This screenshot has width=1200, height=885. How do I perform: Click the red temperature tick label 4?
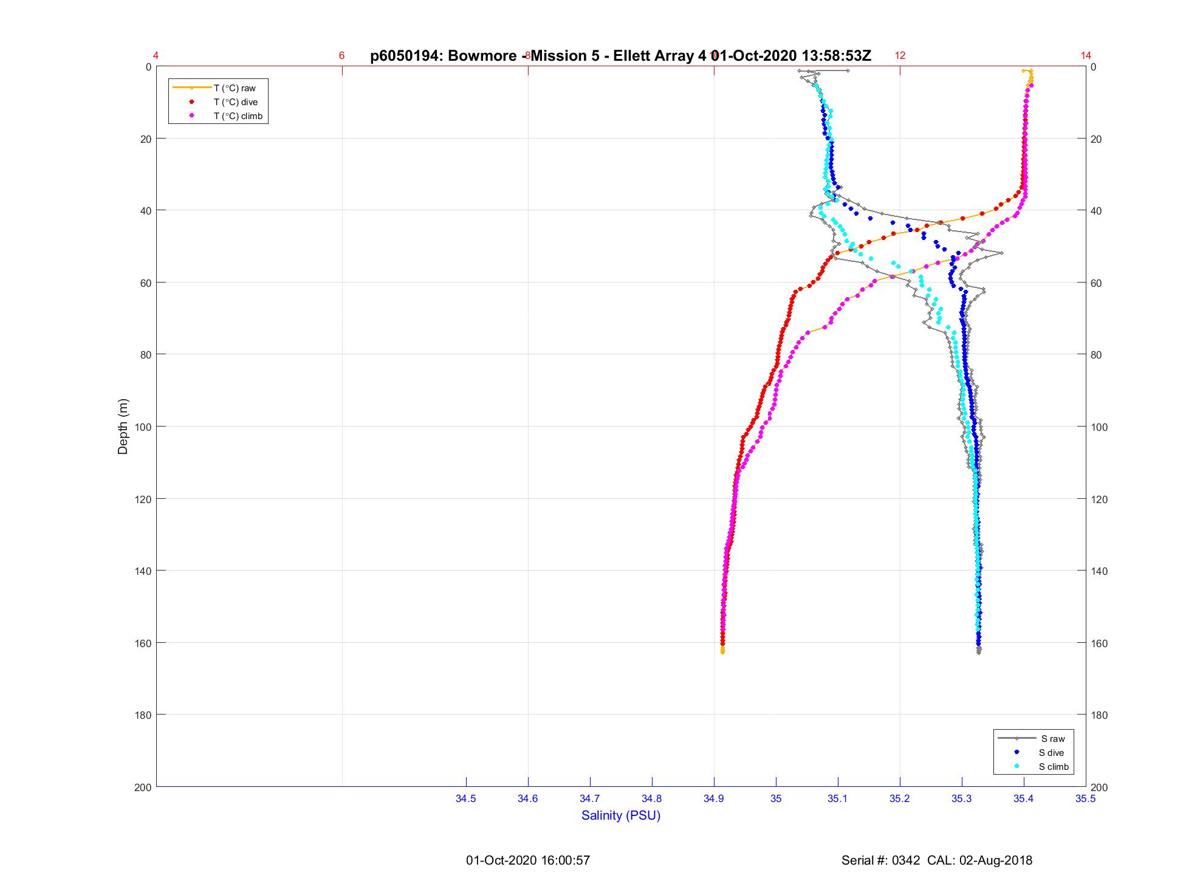point(156,56)
